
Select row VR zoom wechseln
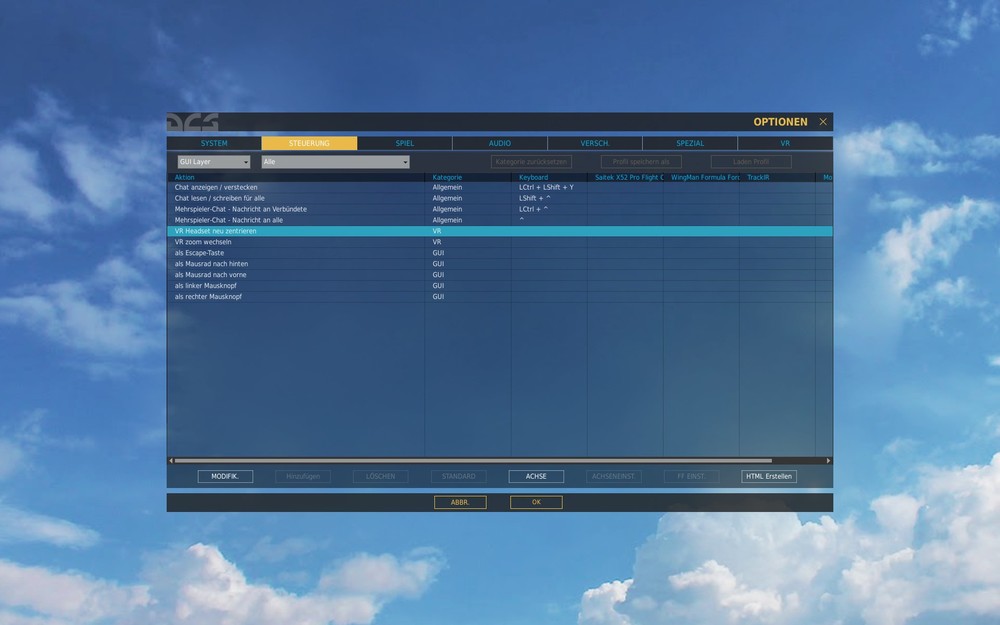[500, 242]
